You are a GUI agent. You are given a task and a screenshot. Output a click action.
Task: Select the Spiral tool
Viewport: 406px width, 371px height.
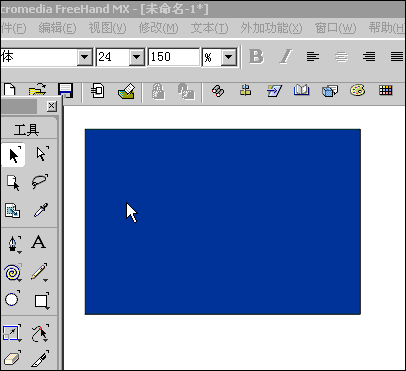click(13, 273)
